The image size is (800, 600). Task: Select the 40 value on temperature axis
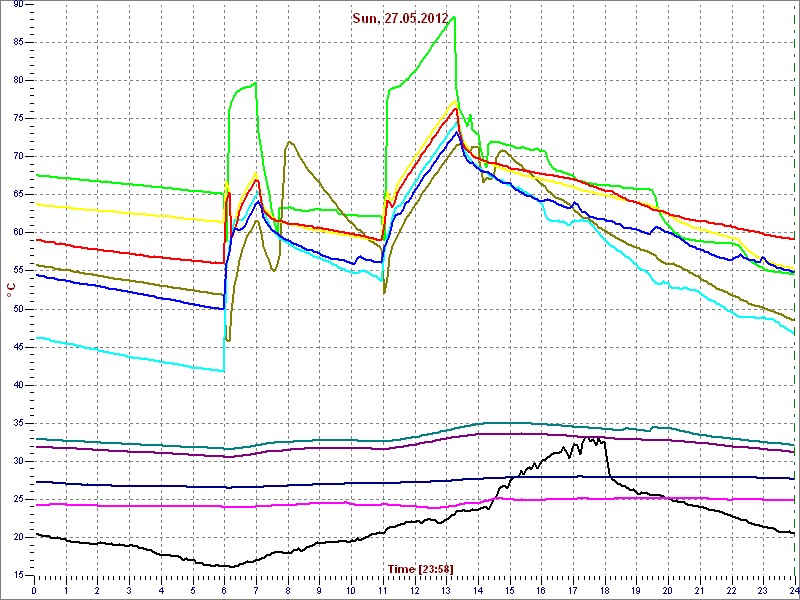[x=18, y=386]
